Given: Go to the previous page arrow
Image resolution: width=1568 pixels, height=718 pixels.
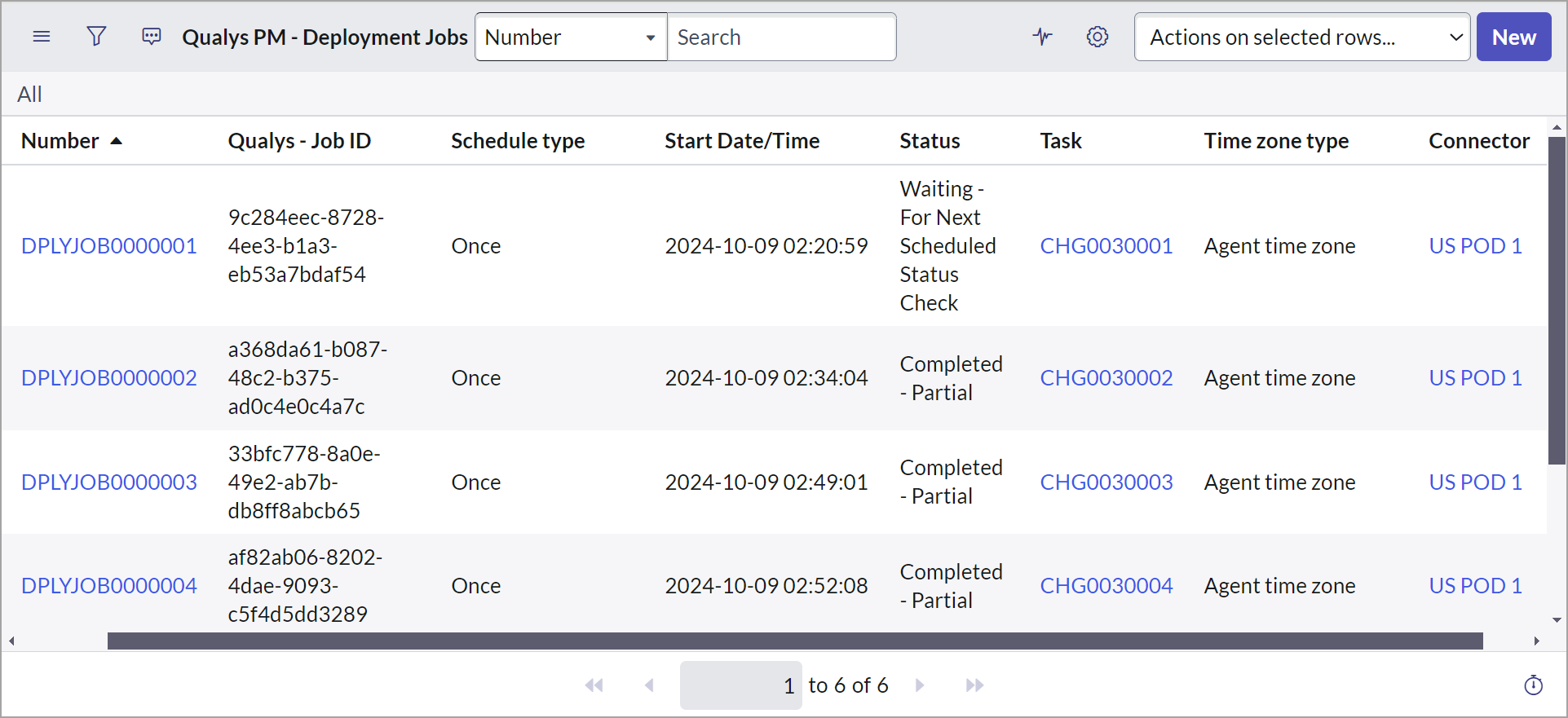Looking at the screenshot, I should click(649, 685).
